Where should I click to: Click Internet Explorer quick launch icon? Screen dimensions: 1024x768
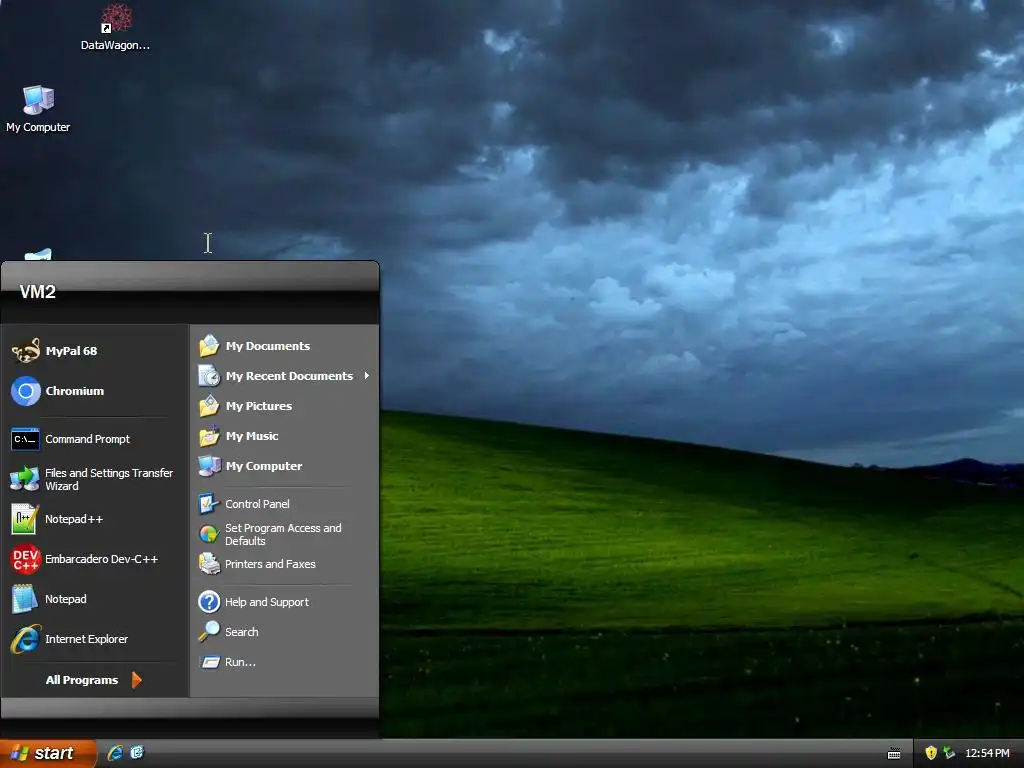(x=115, y=753)
